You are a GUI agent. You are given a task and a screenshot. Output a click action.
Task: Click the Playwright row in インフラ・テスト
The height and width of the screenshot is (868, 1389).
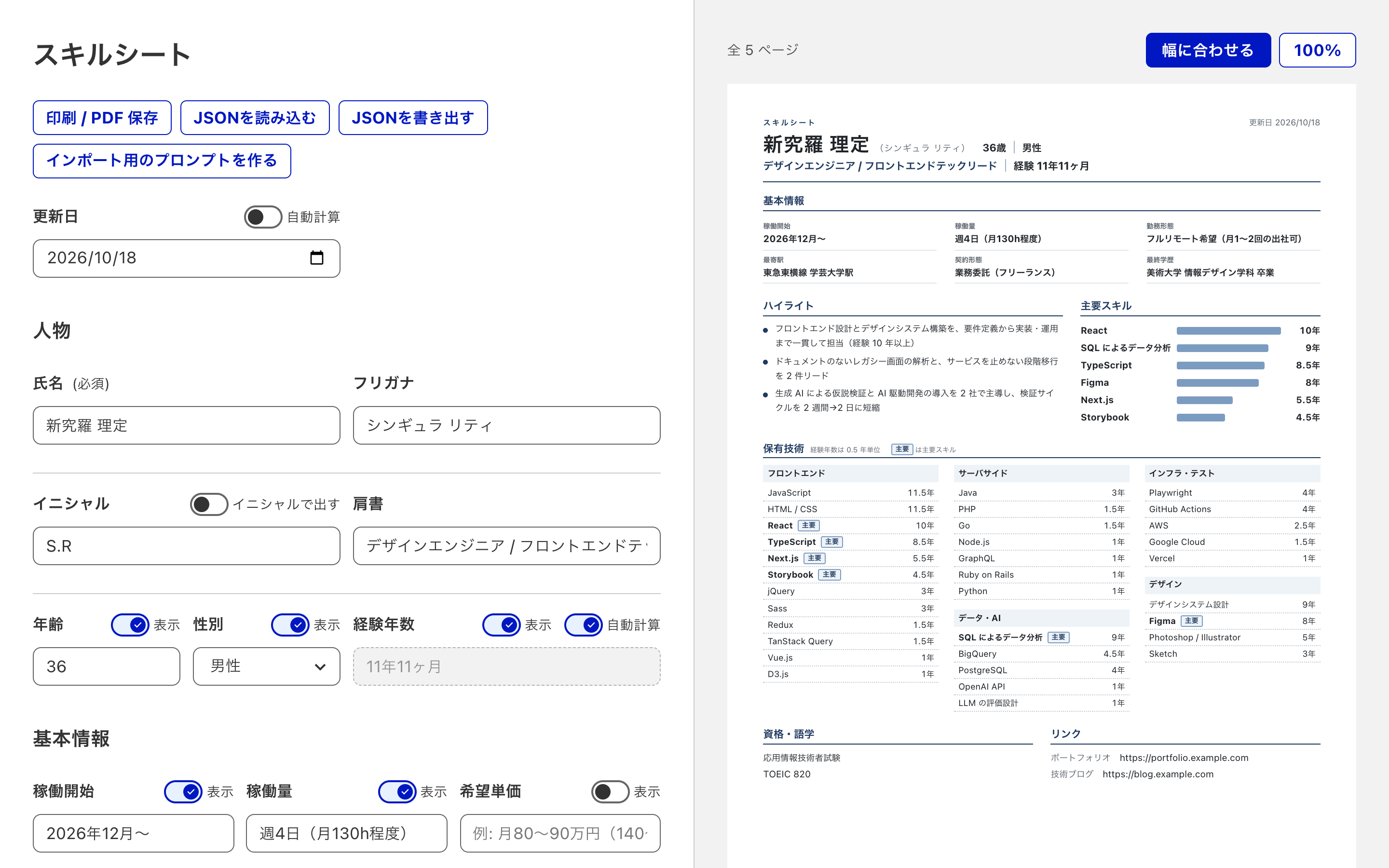(x=1232, y=492)
